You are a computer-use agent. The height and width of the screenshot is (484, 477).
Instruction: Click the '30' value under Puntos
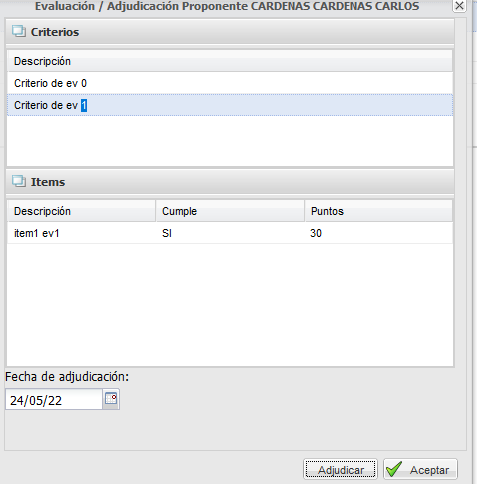(x=316, y=233)
